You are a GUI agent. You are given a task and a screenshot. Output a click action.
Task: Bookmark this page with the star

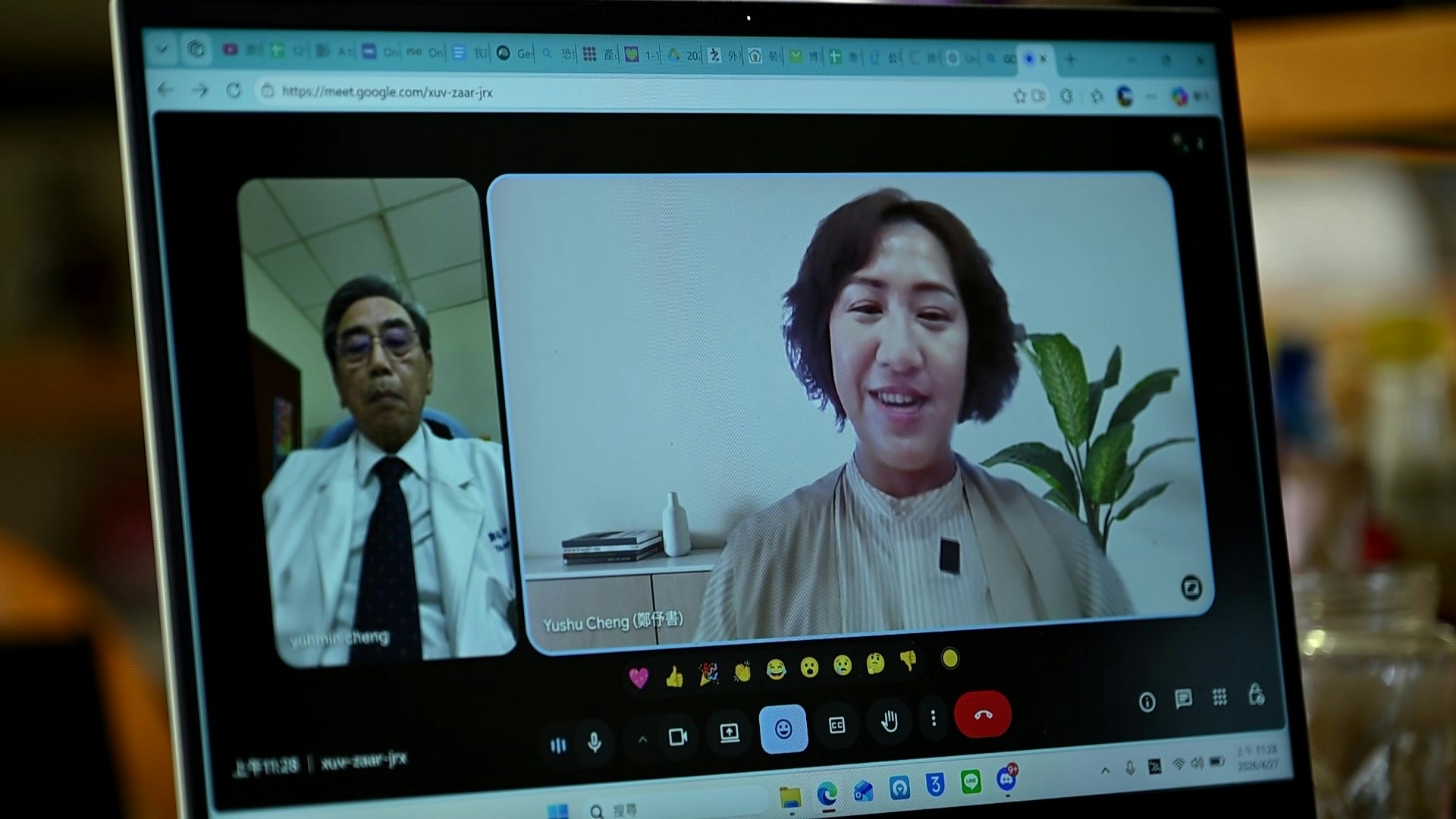[x=1020, y=96]
